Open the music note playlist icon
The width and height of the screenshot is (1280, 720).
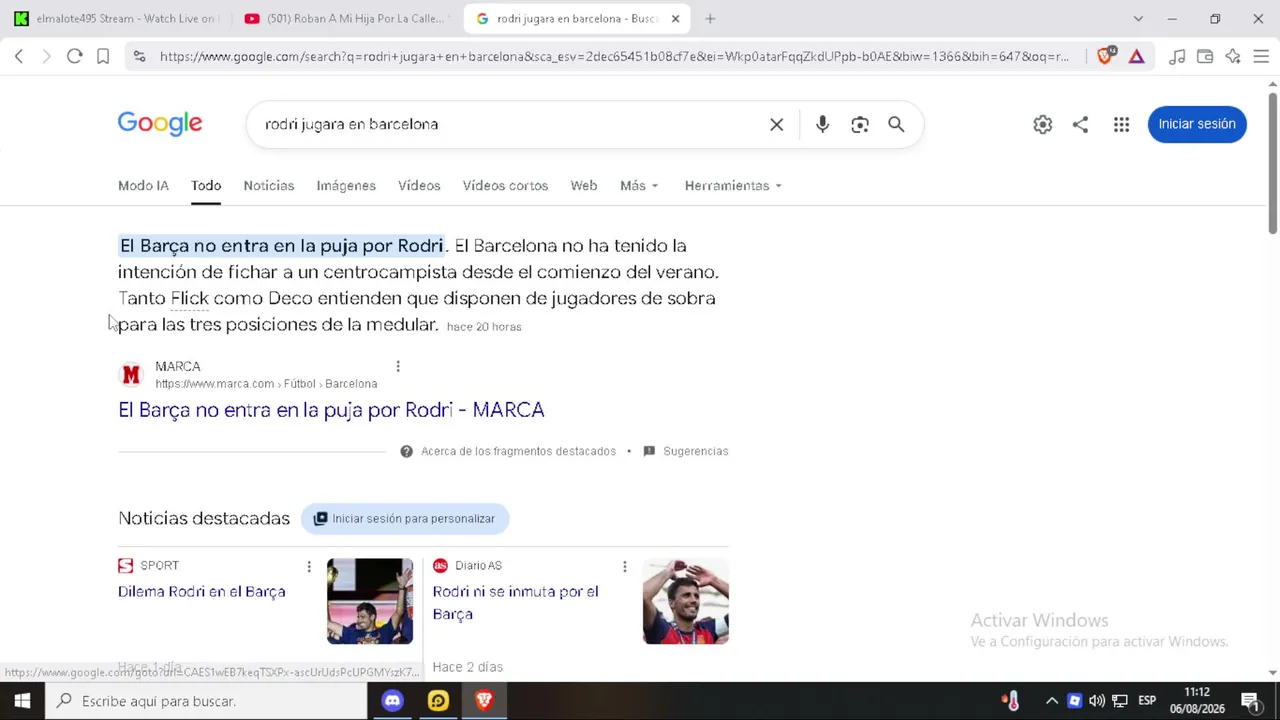tap(1177, 57)
